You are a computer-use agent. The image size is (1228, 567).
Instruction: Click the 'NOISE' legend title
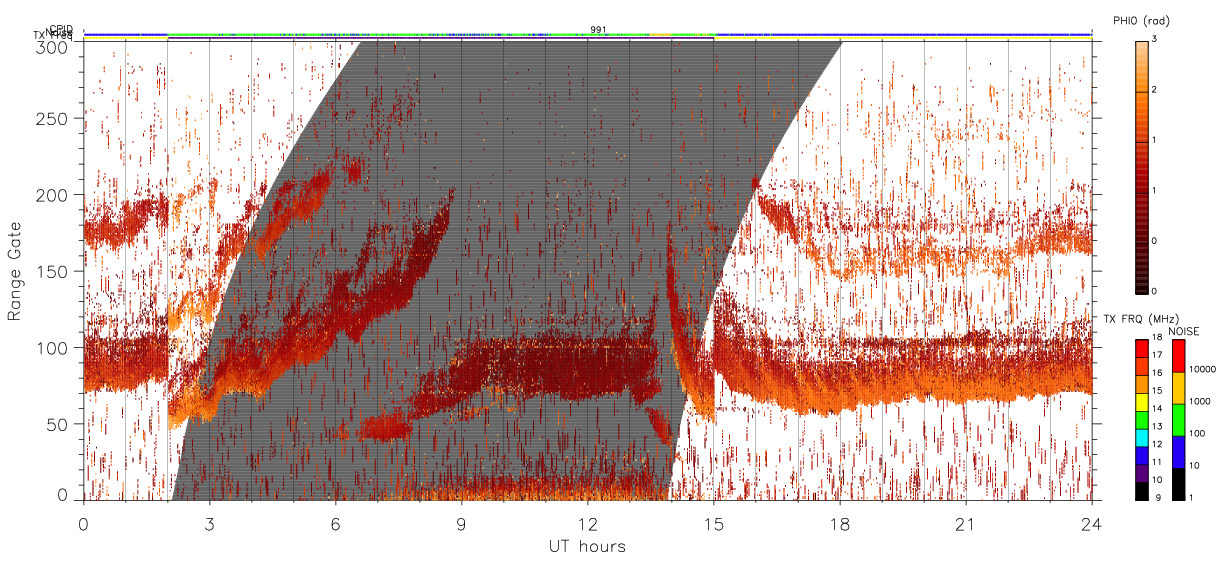[1183, 331]
